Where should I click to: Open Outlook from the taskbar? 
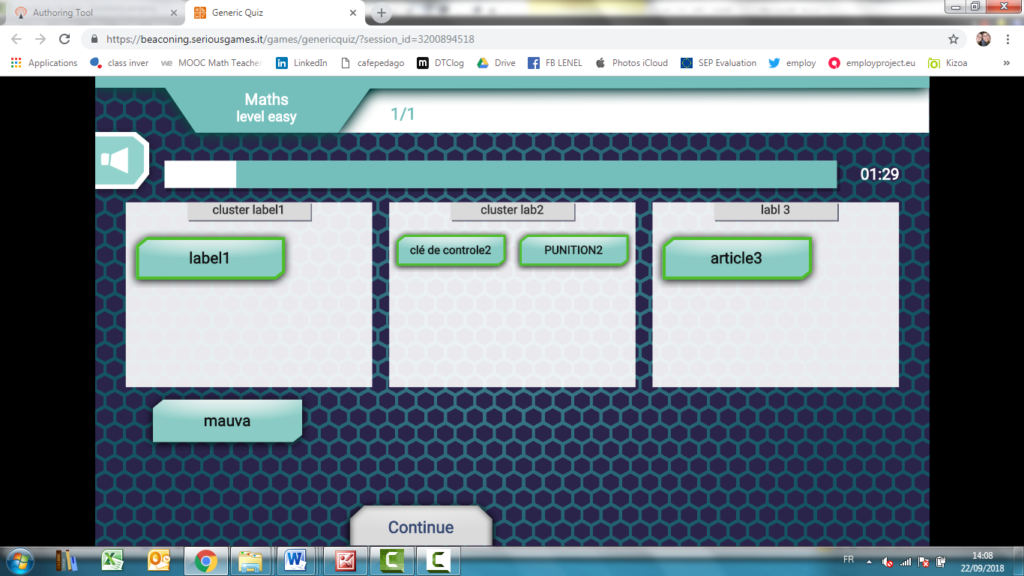pos(159,561)
